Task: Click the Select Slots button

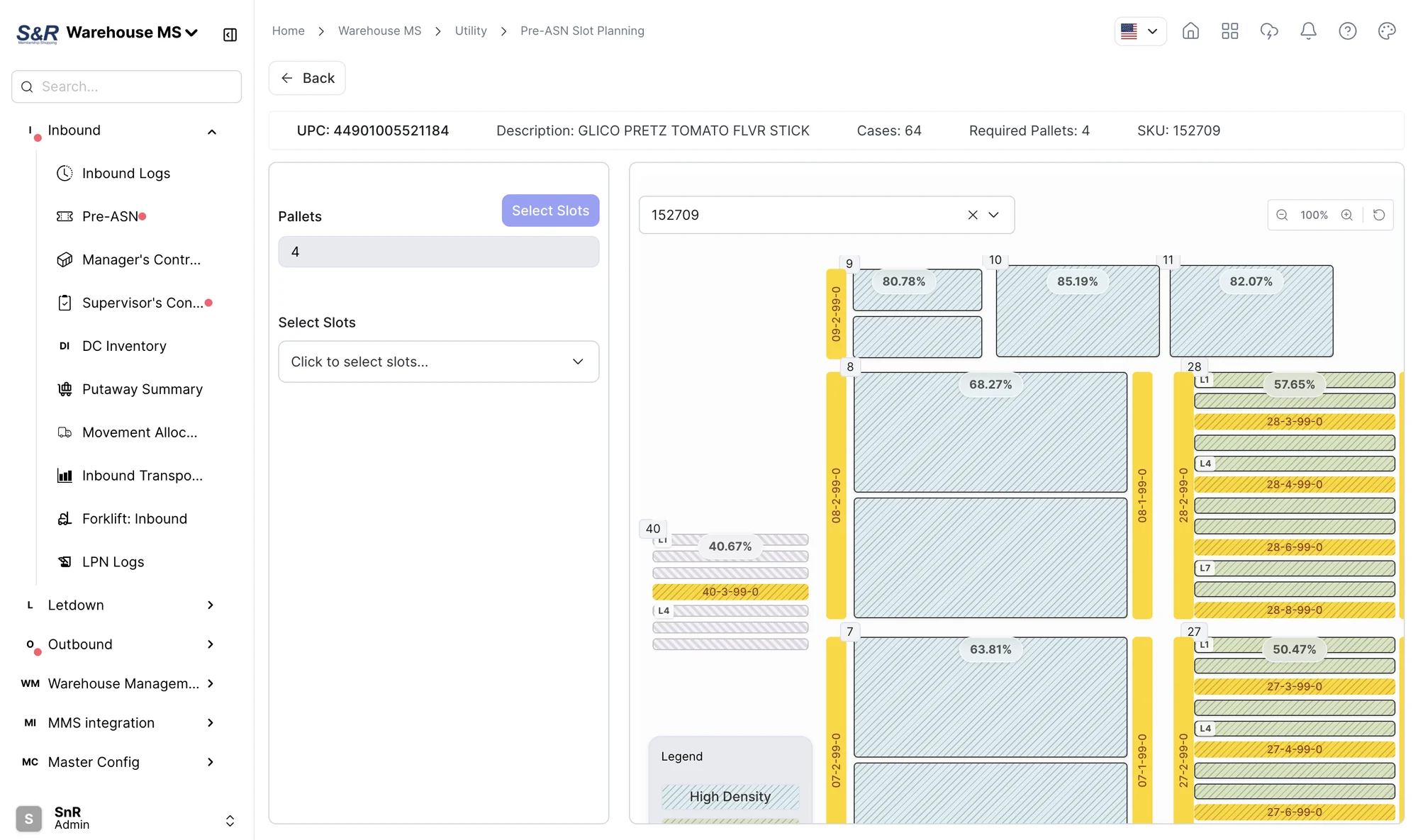Action: pos(550,211)
